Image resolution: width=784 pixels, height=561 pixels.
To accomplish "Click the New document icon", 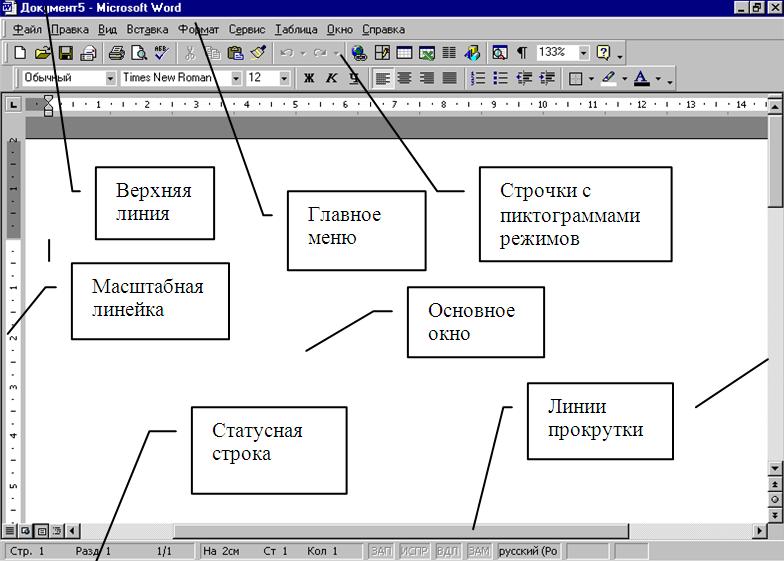I will pos(20,53).
